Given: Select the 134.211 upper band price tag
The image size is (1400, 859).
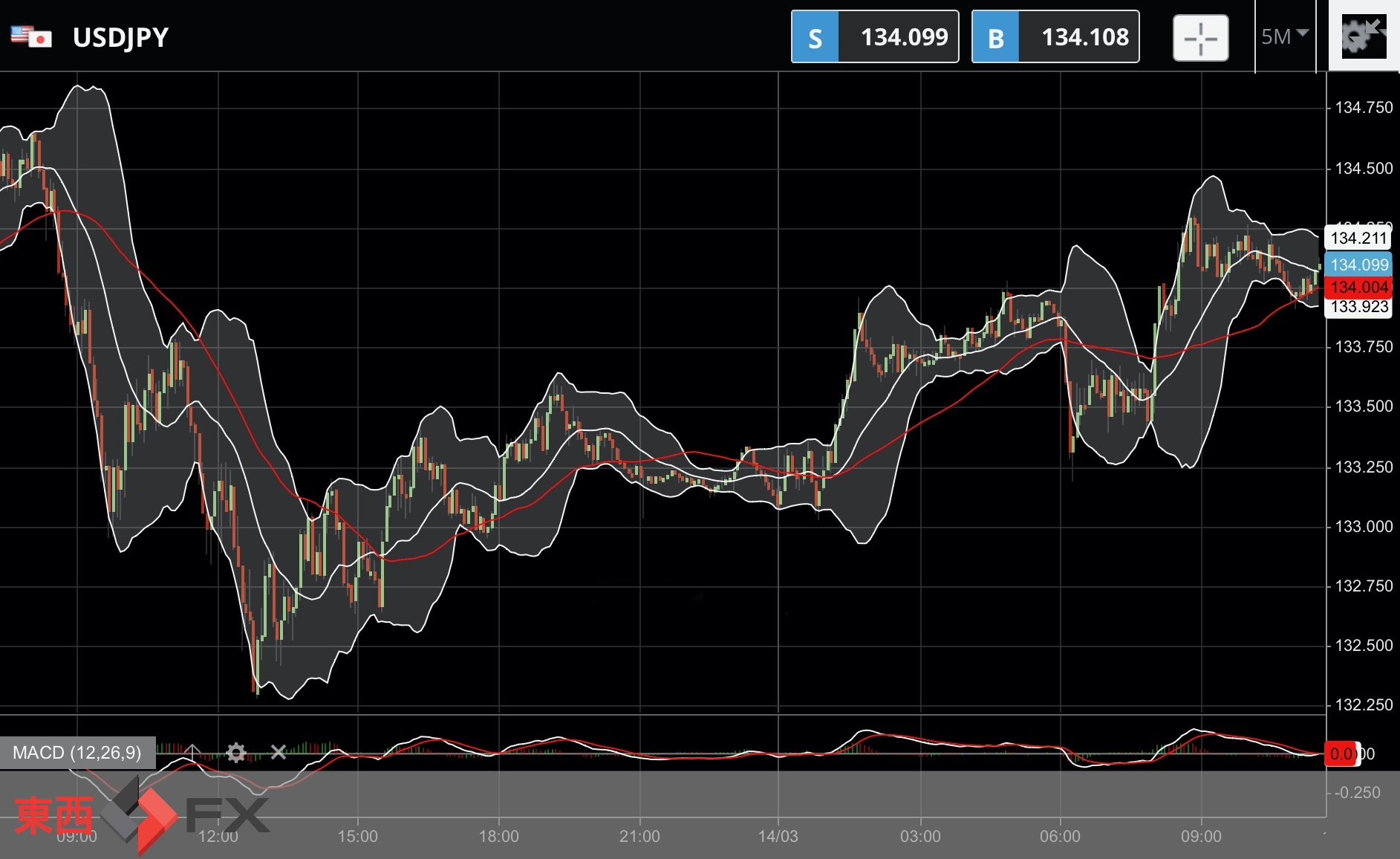Looking at the screenshot, I should (1358, 238).
